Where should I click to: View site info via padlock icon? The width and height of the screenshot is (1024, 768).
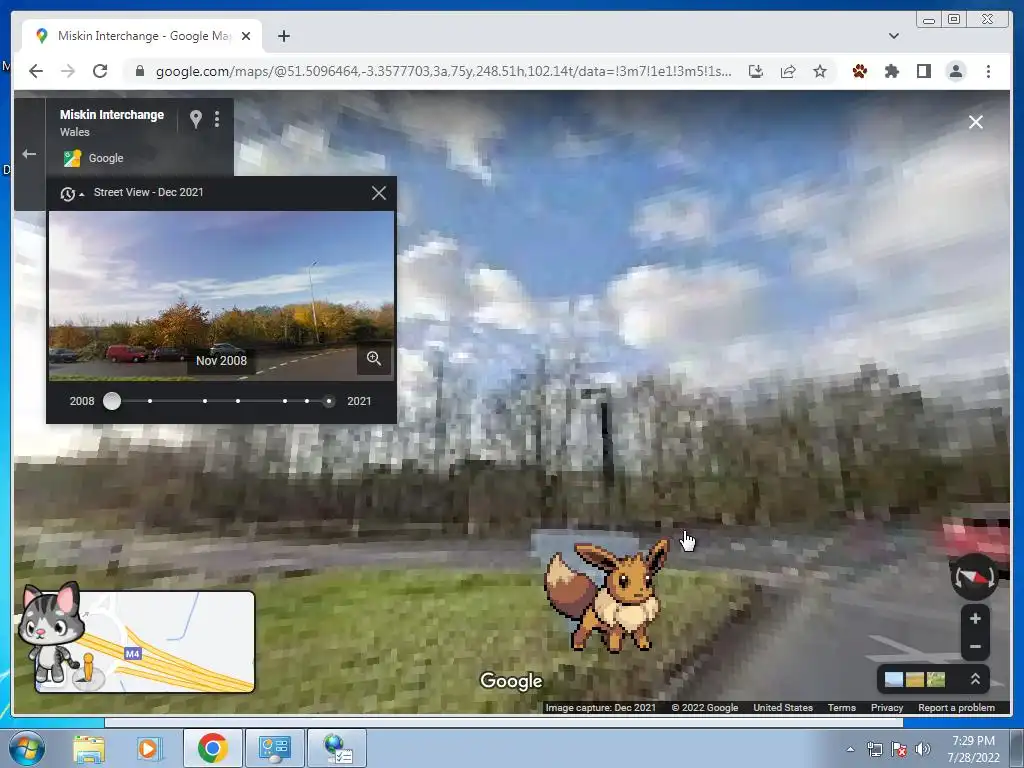pos(140,71)
